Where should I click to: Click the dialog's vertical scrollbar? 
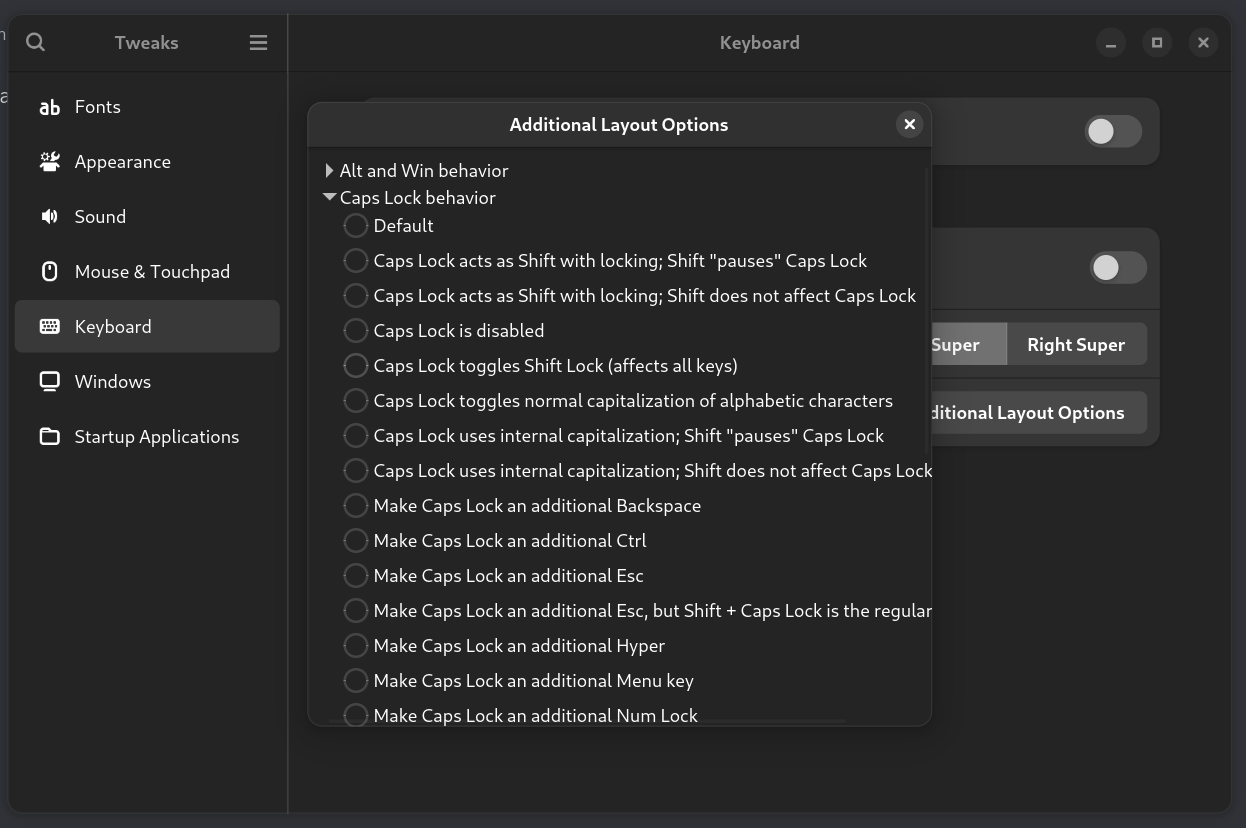[x=926, y=300]
